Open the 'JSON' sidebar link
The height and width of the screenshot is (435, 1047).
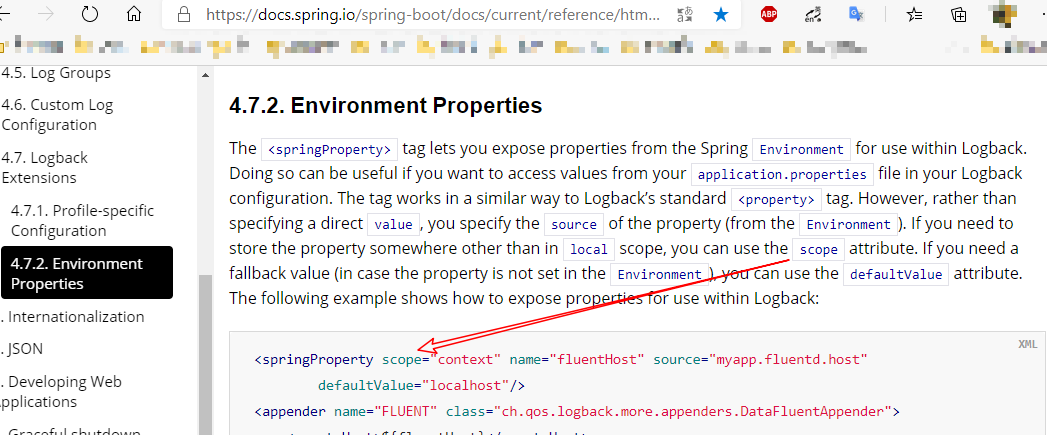point(24,349)
